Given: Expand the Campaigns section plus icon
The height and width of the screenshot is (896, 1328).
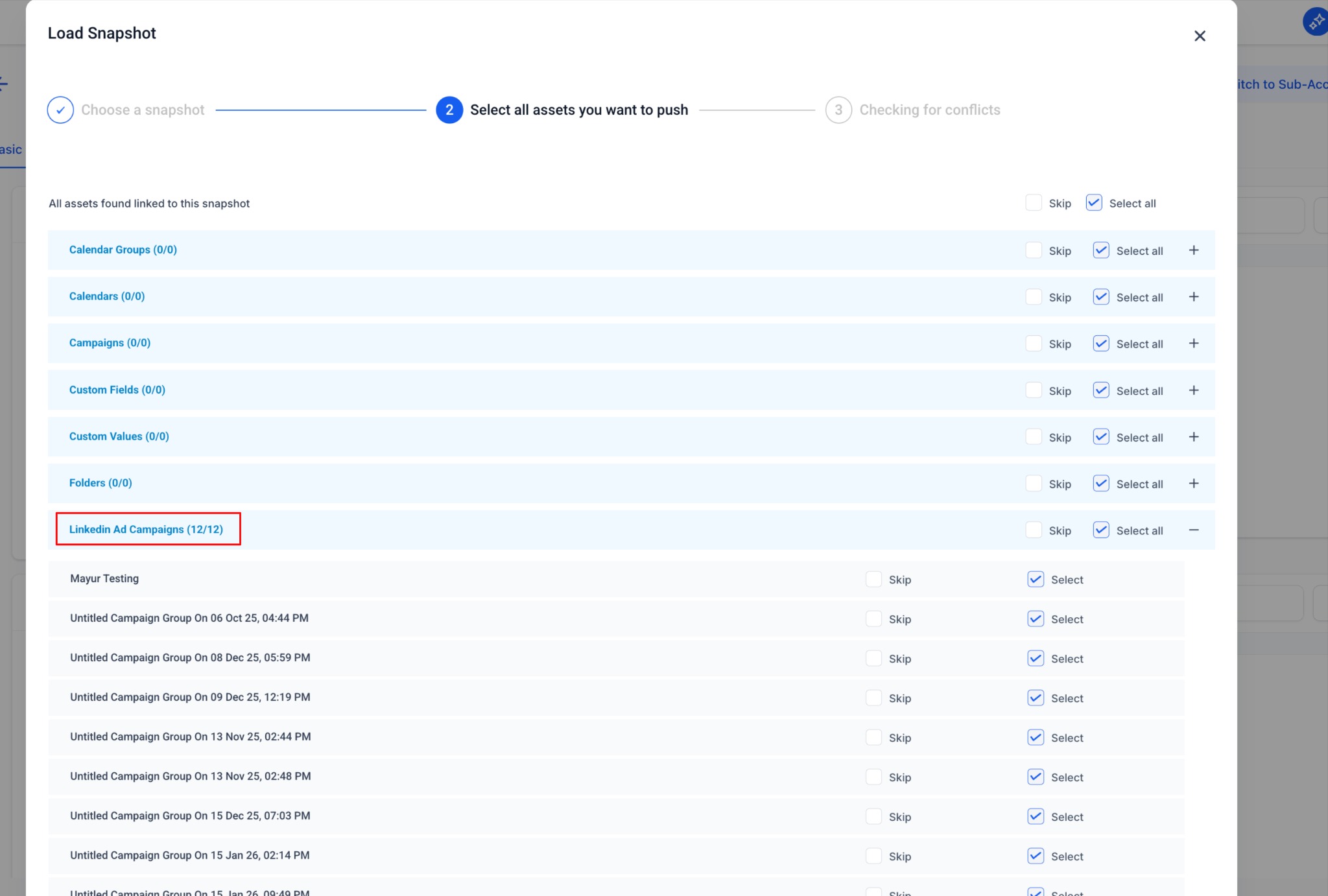Looking at the screenshot, I should coord(1193,344).
